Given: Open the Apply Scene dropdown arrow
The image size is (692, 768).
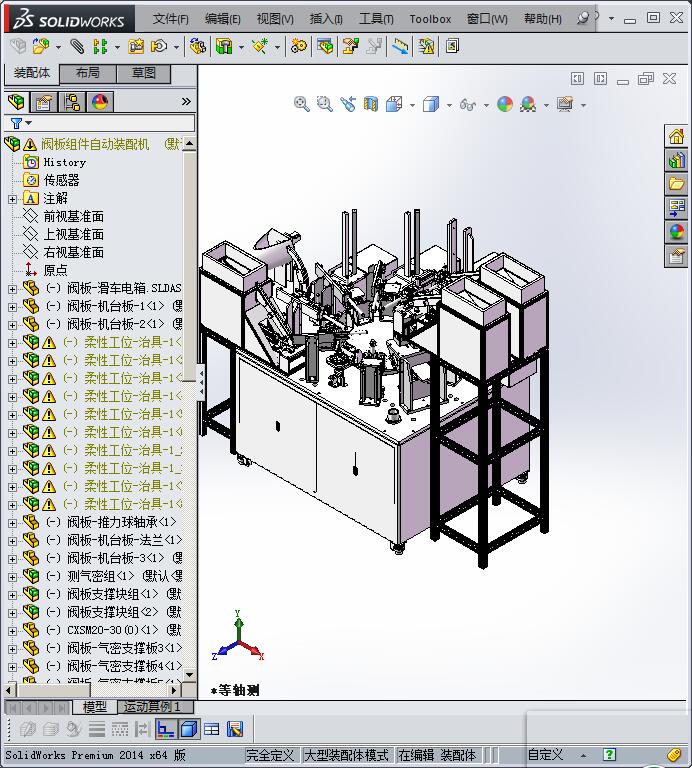Looking at the screenshot, I should 546,105.
